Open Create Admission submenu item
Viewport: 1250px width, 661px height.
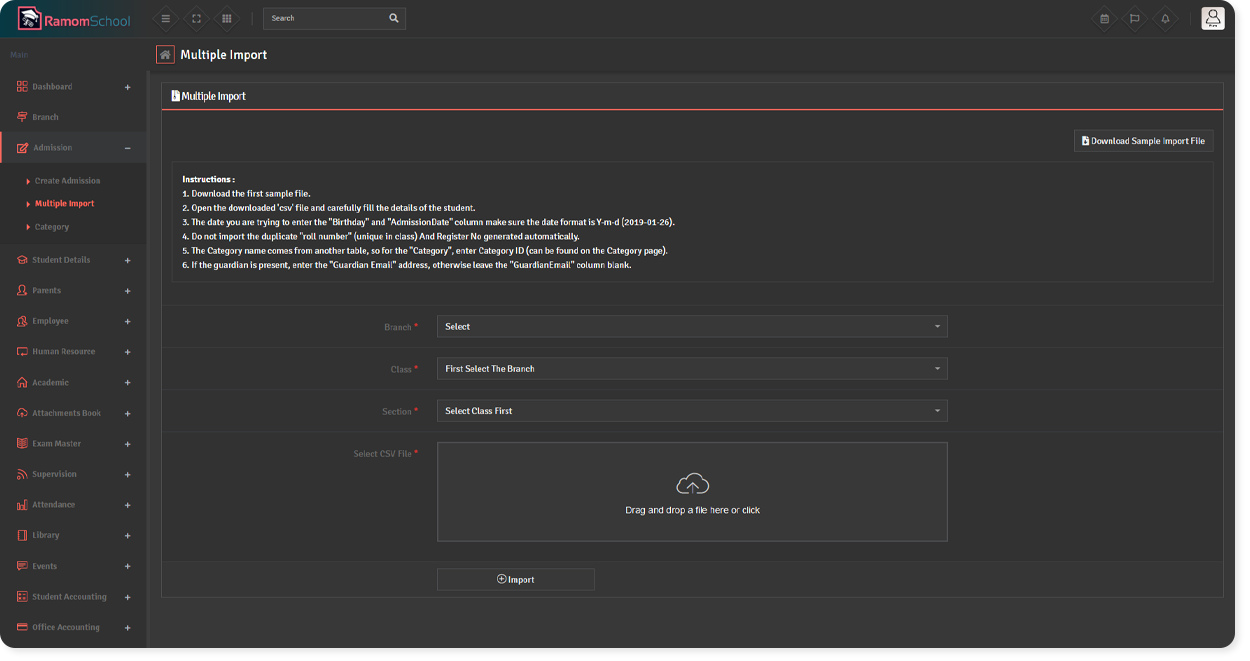[x=67, y=181]
